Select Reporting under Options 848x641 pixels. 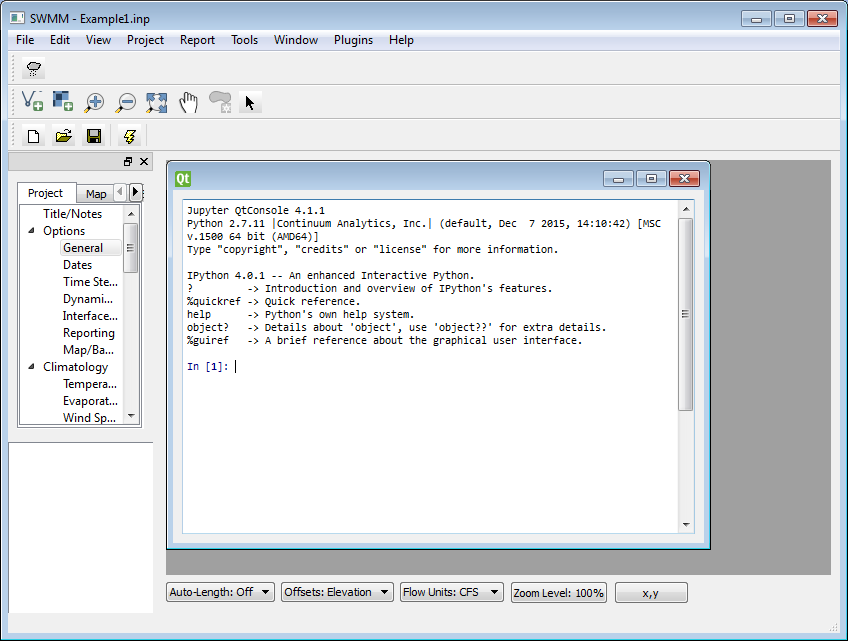(x=89, y=333)
